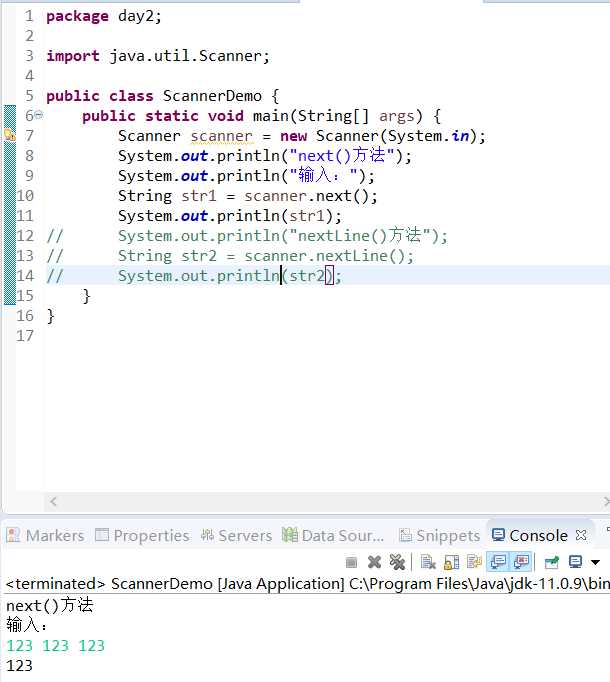Click the string "输入：" on line 9

point(323,176)
